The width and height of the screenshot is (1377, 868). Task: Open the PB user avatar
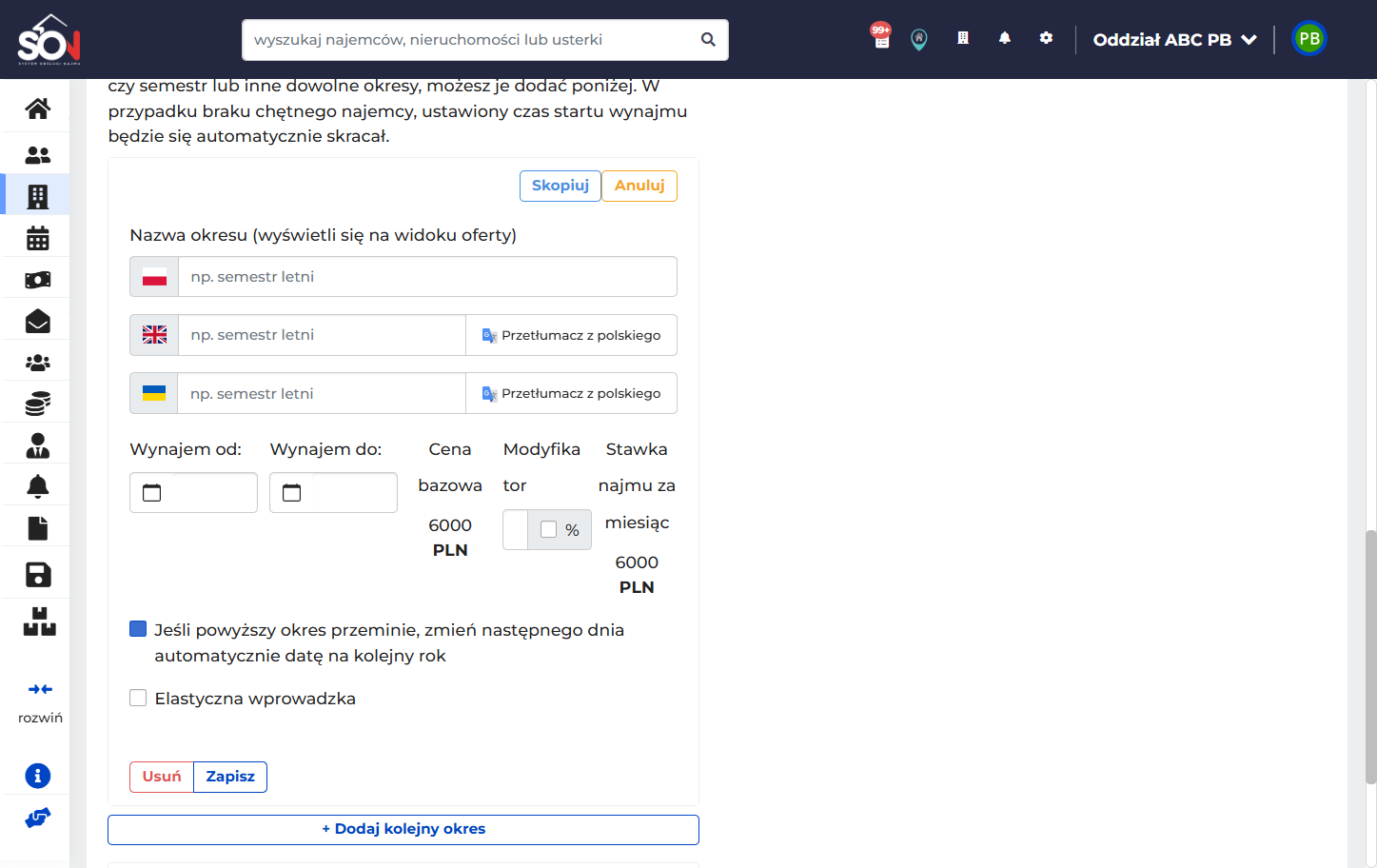[1309, 39]
